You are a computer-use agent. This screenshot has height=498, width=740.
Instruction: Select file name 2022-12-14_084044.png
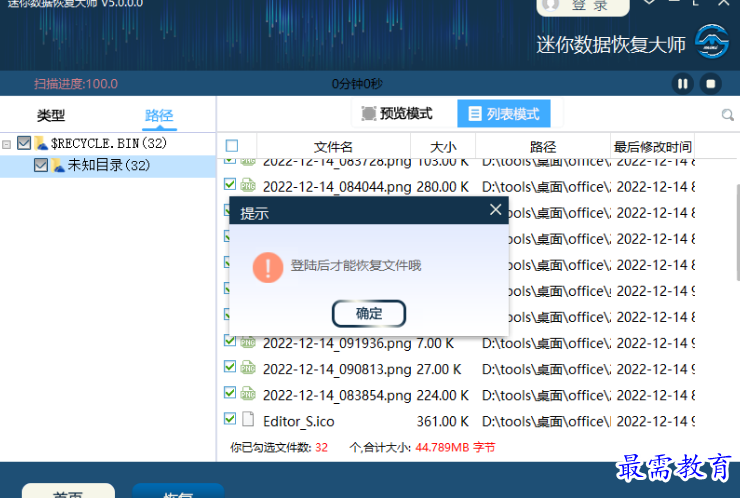337,187
